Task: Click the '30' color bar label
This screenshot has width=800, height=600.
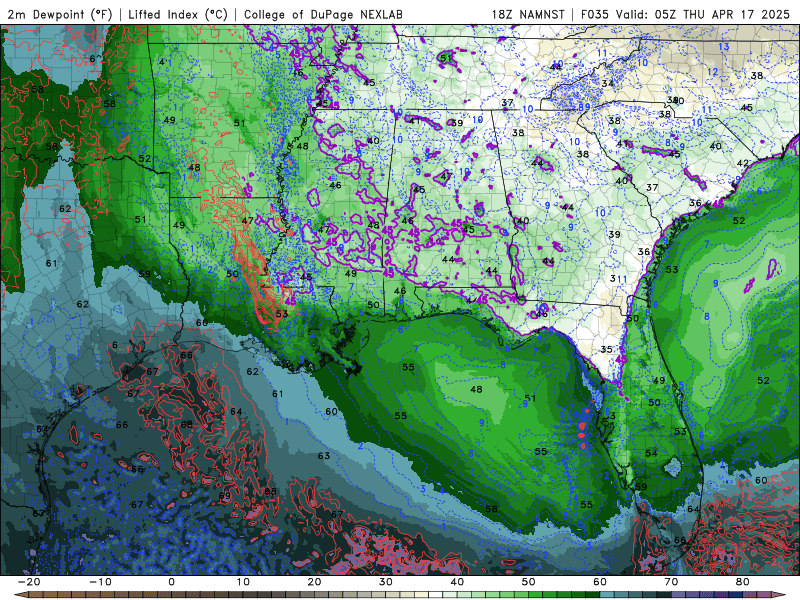Action: pos(386,582)
